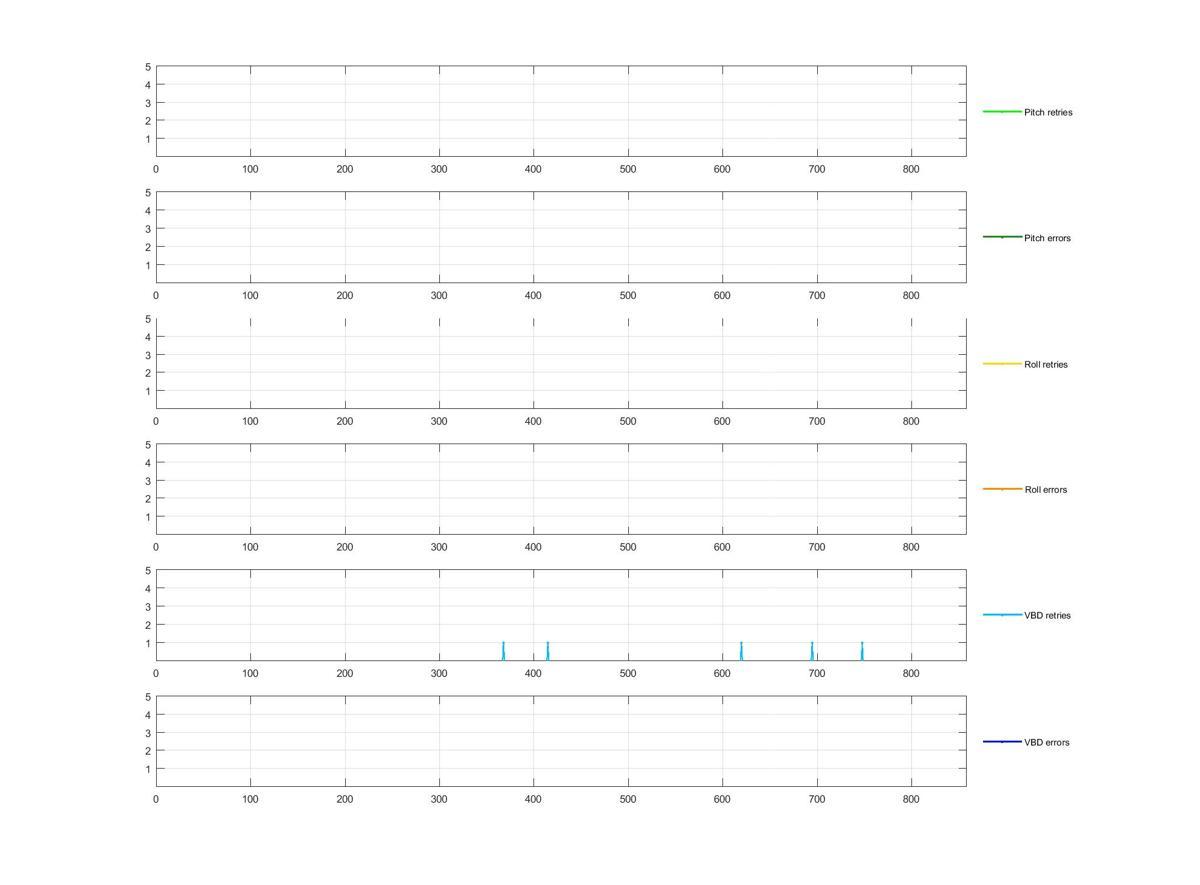The height and width of the screenshot is (885, 1200).
Task: Click the y-axis 5 label of Pitch retries plot
Action: 147,67
